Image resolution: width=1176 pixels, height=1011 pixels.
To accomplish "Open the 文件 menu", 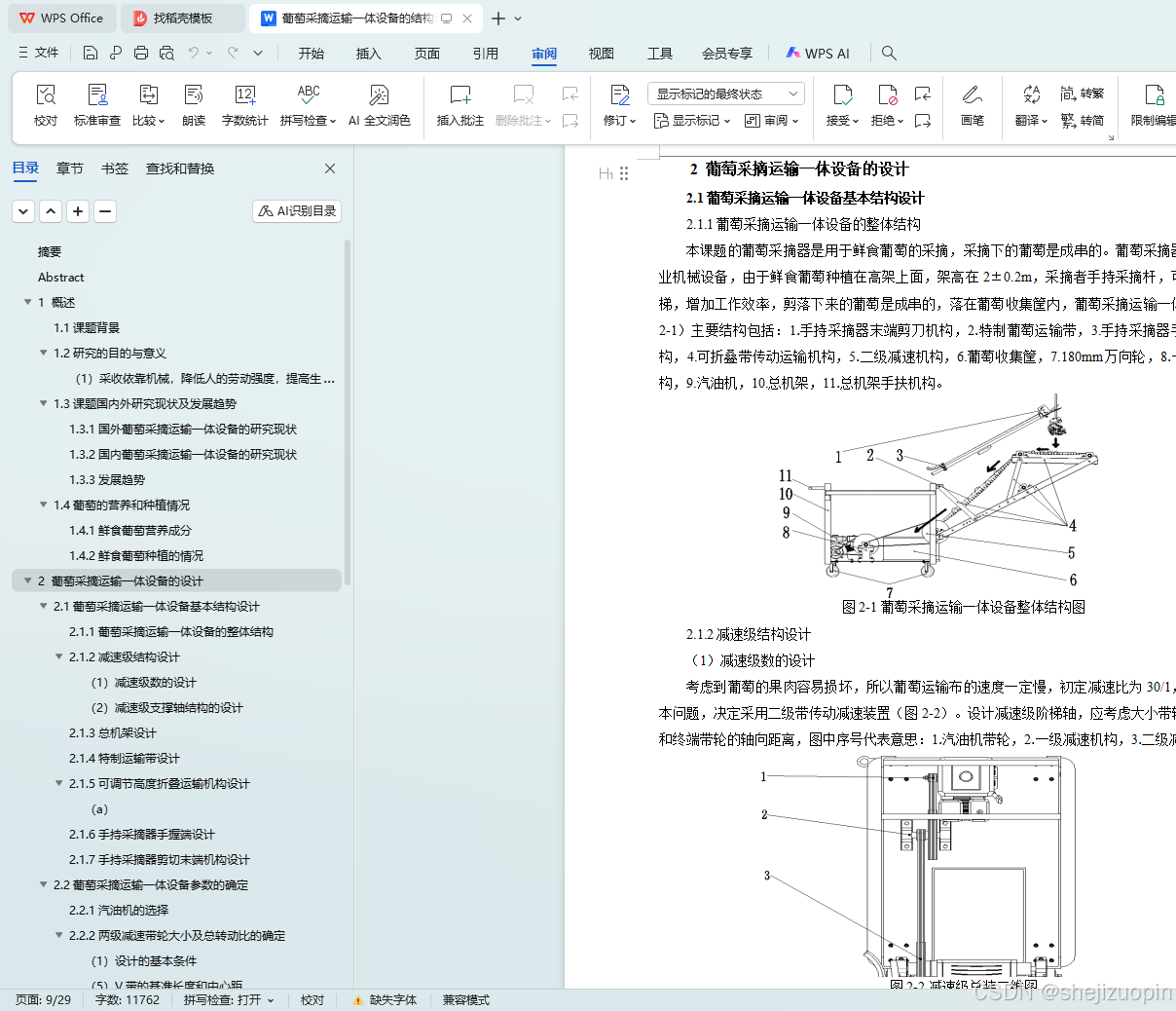I will [x=39, y=53].
